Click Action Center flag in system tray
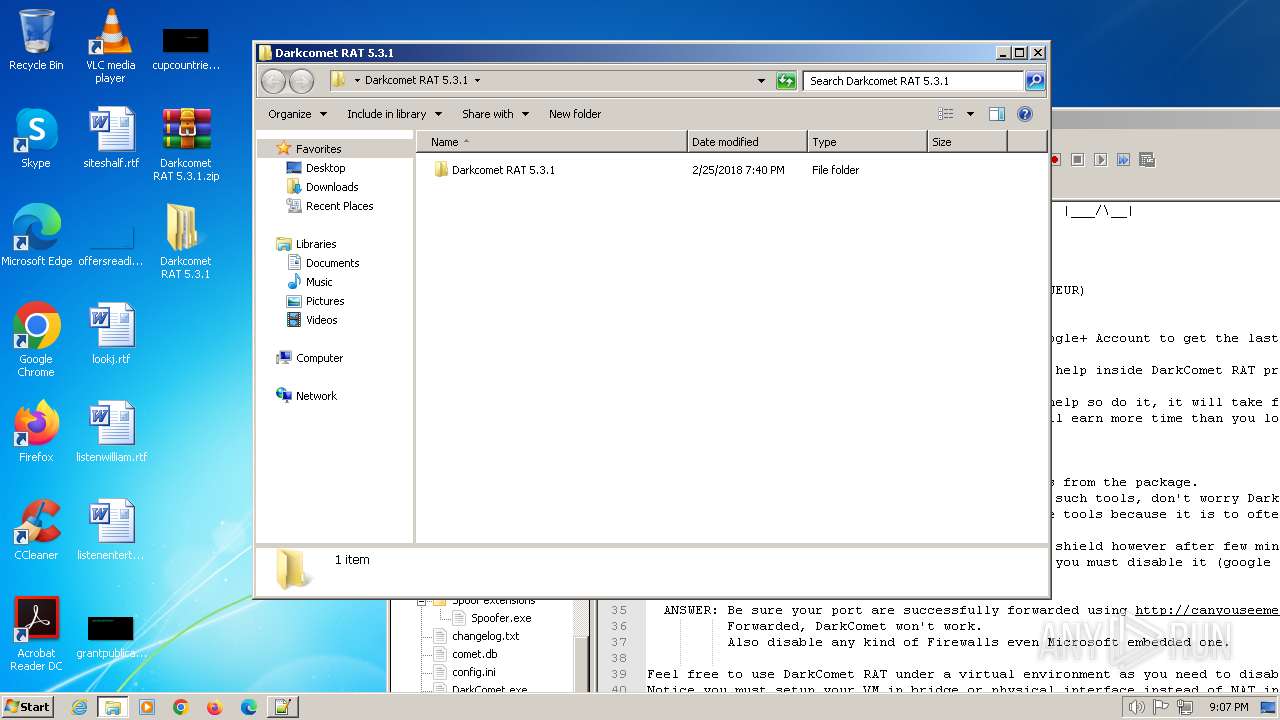 (x=1161, y=707)
